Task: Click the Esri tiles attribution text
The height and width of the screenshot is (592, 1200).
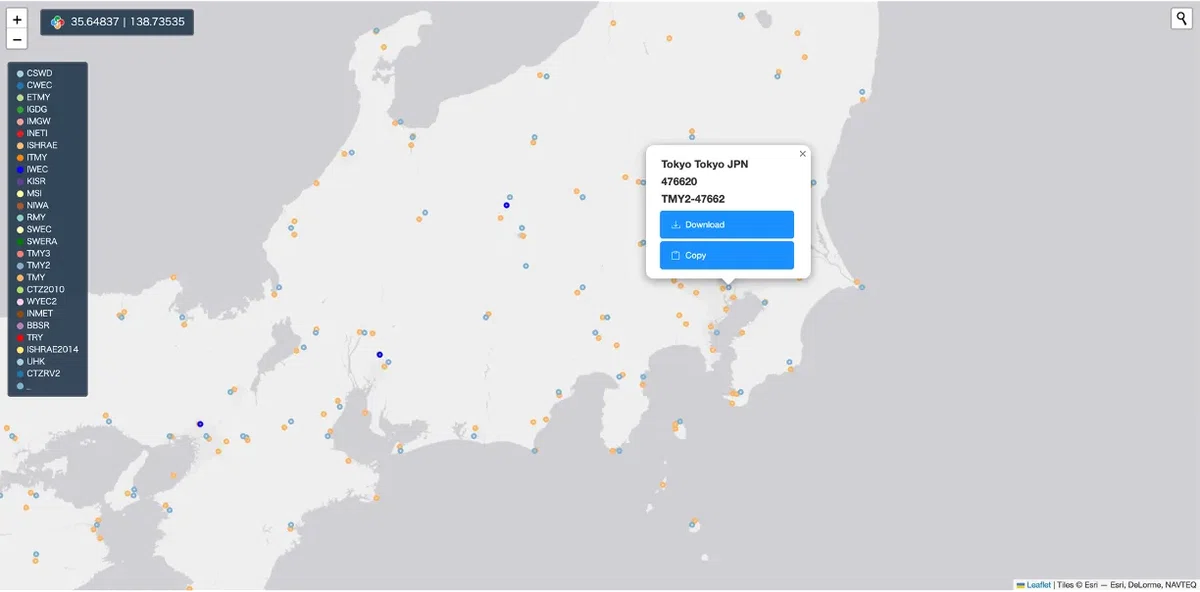Action: tap(1126, 585)
